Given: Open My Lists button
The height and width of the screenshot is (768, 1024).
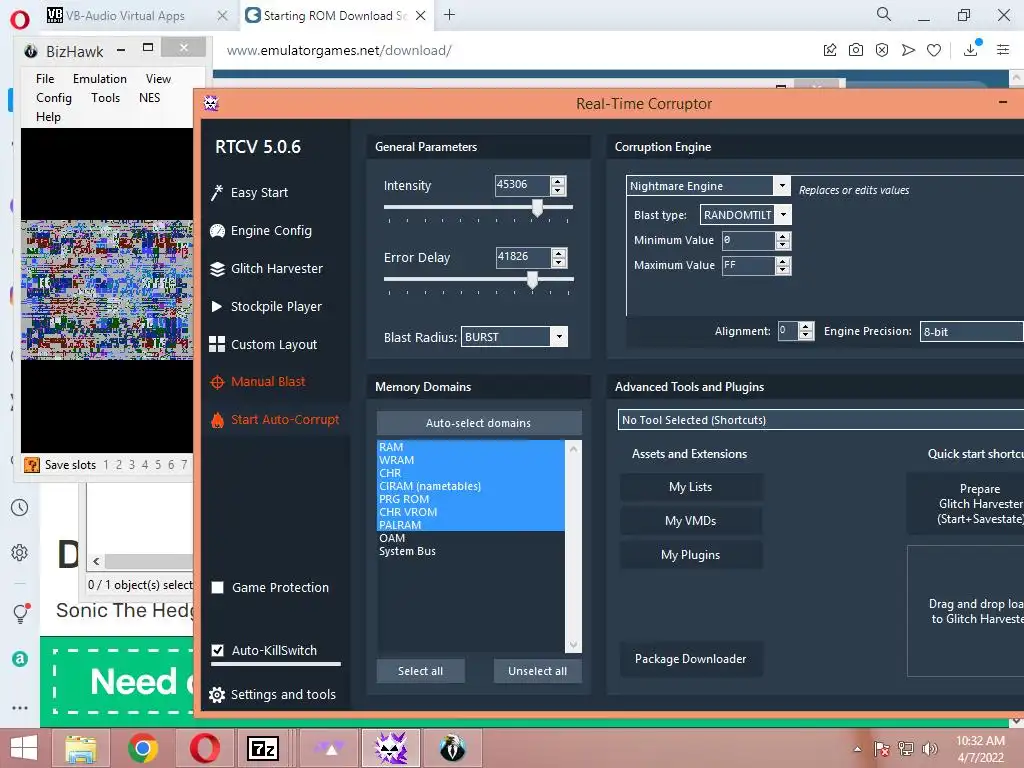Looking at the screenshot, I should pos(690,487).
